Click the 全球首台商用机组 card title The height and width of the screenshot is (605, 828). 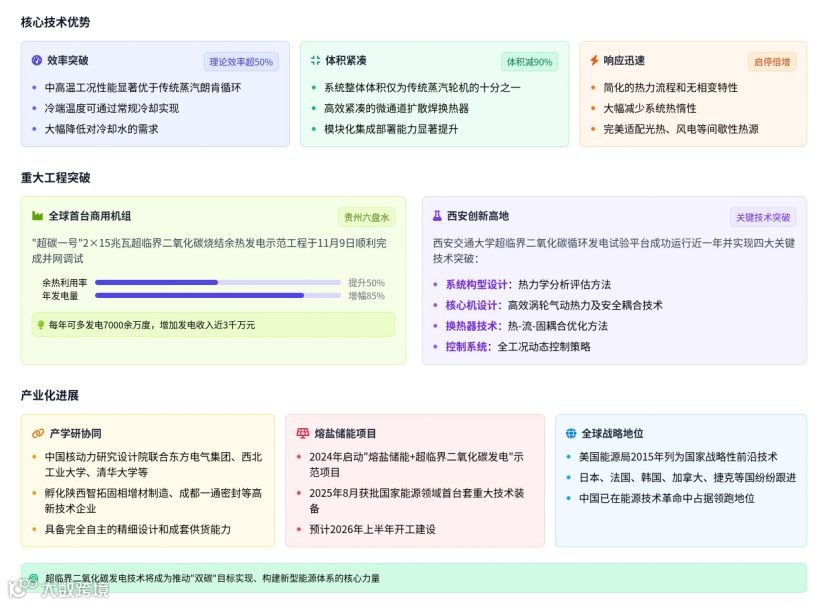[90, 215]
